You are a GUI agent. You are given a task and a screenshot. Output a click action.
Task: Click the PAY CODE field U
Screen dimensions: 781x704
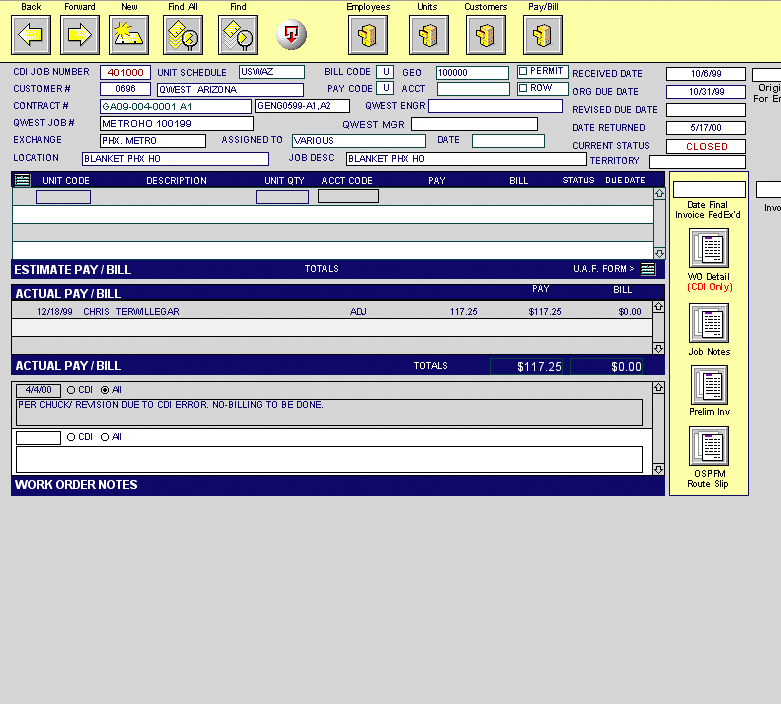pyautogui.click(x=385, y=88)
